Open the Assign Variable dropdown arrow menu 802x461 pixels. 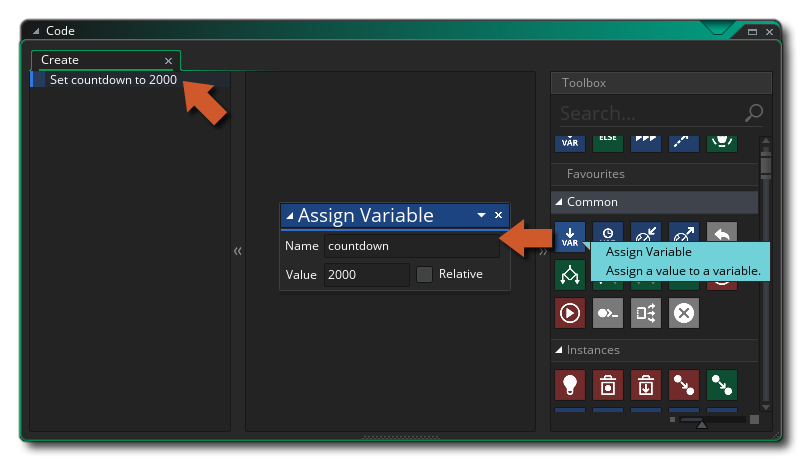coord(481,215)
